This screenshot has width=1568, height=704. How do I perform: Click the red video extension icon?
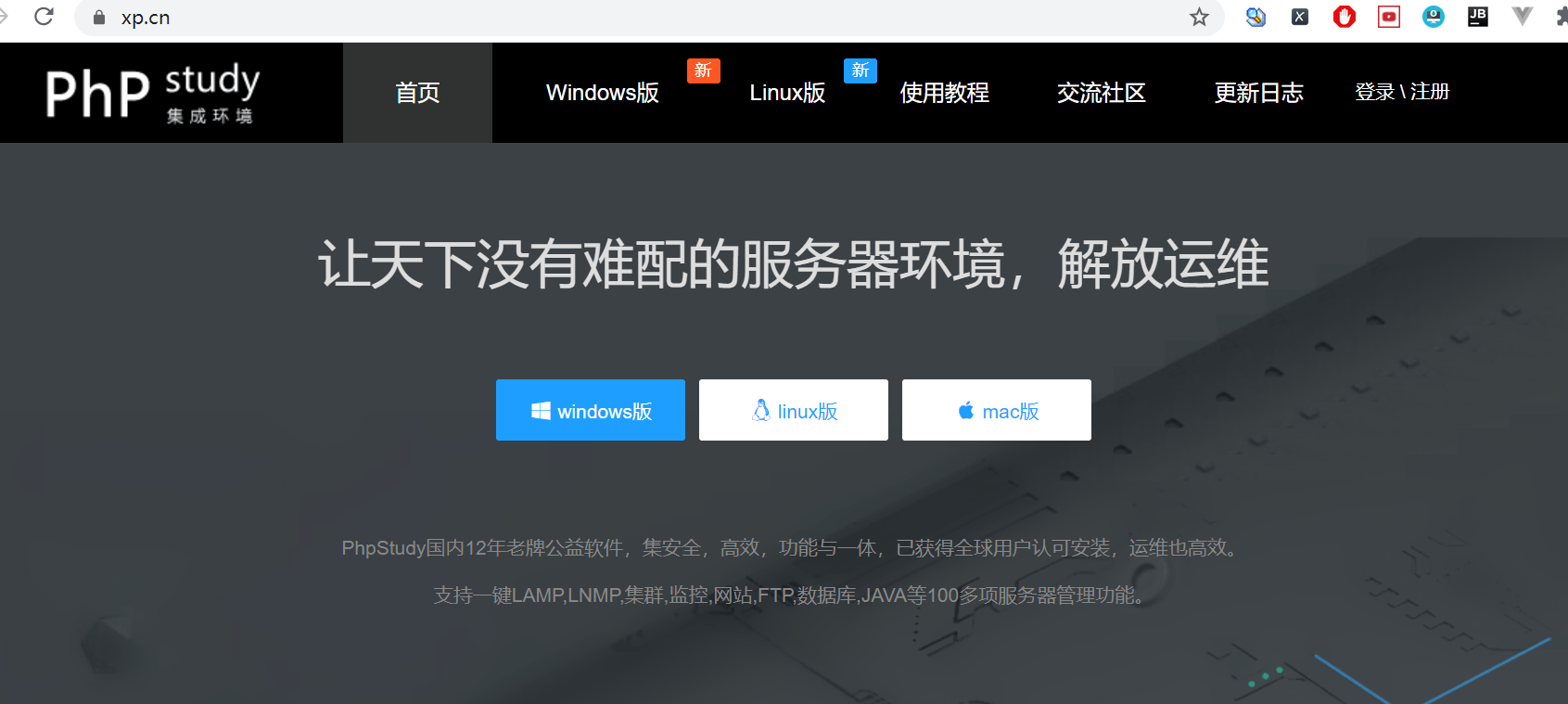(1388, 17)
